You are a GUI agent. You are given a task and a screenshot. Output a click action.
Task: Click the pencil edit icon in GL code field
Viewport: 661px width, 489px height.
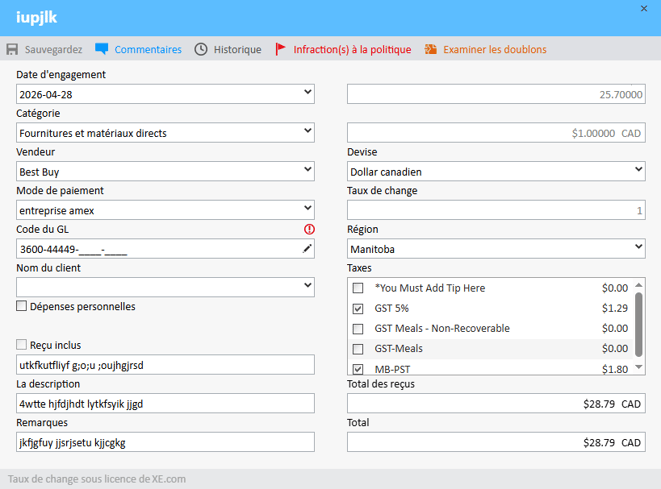(x=307, y=249)
